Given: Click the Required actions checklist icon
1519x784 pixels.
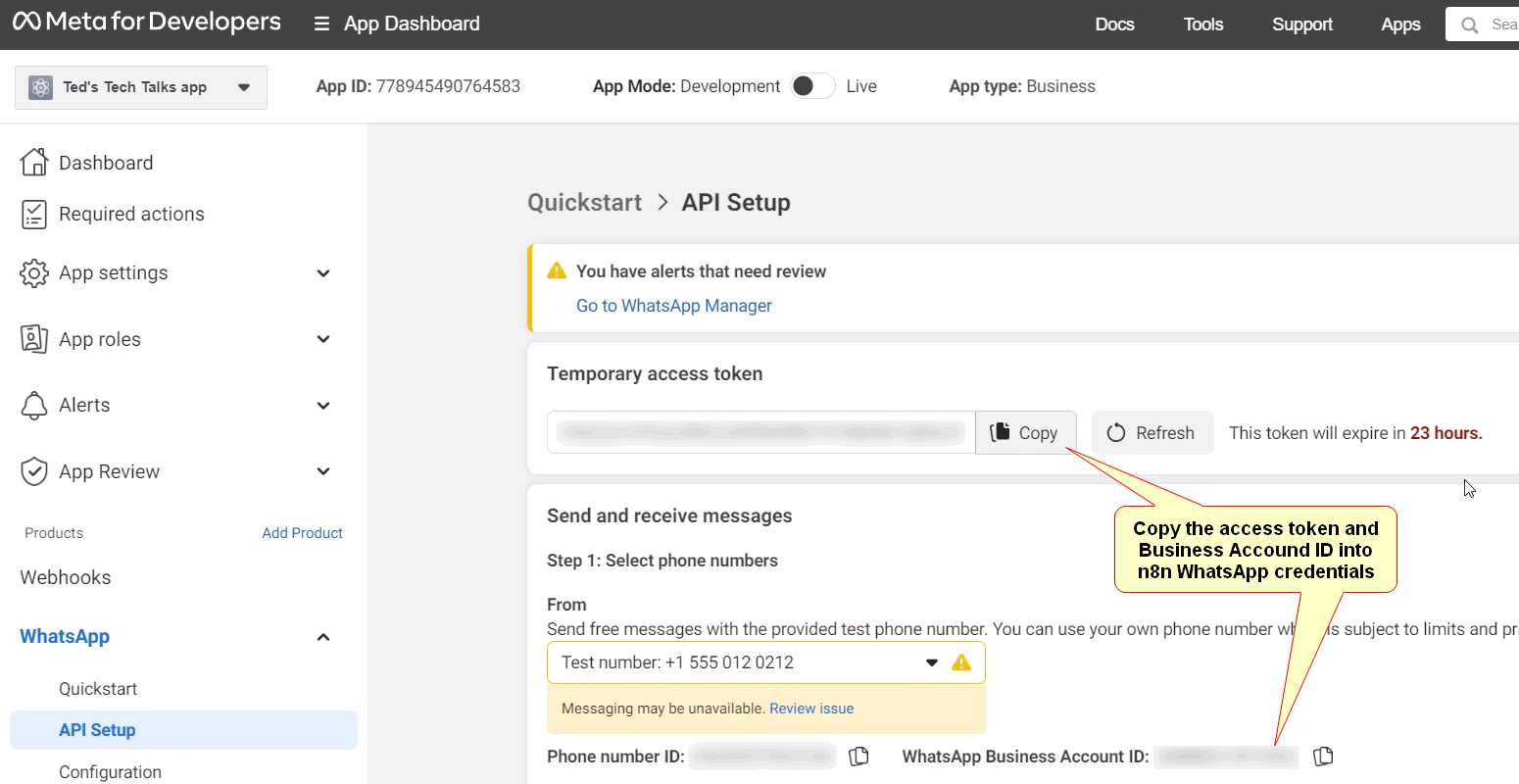Looking at the screenshot, I should tap(34, 214).
